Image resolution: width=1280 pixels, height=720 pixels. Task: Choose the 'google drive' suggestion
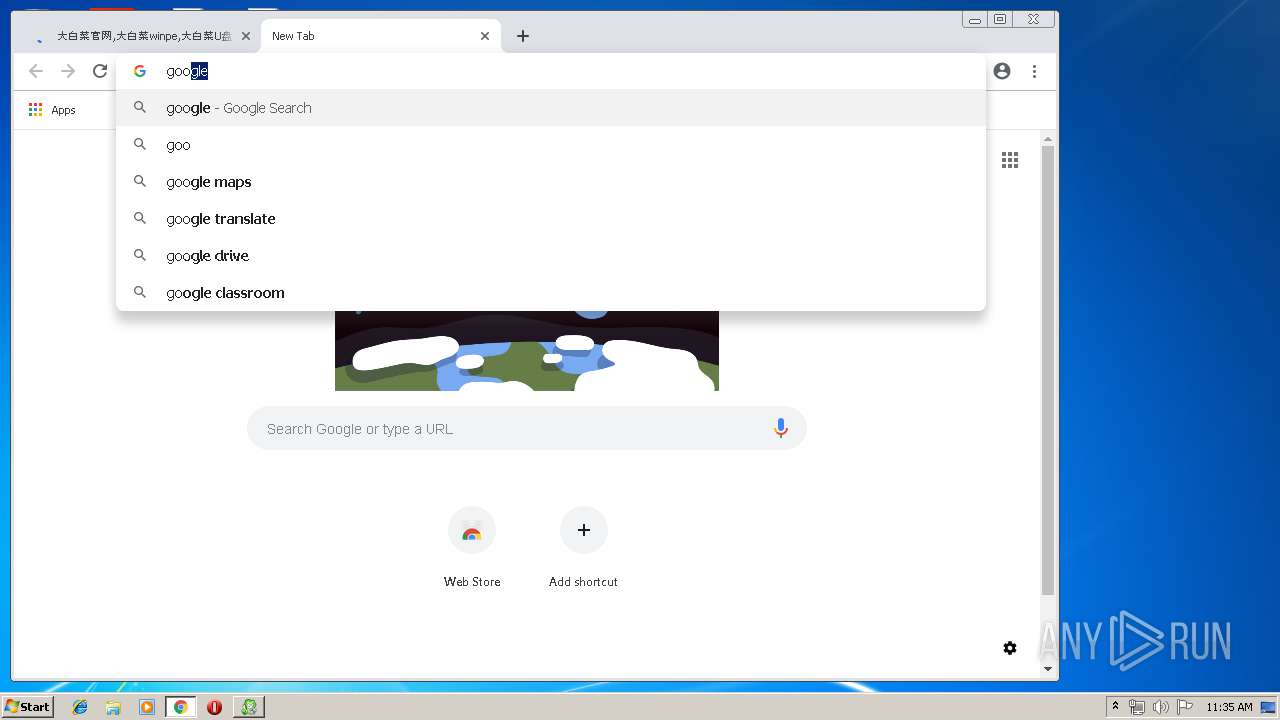point(551,256)
